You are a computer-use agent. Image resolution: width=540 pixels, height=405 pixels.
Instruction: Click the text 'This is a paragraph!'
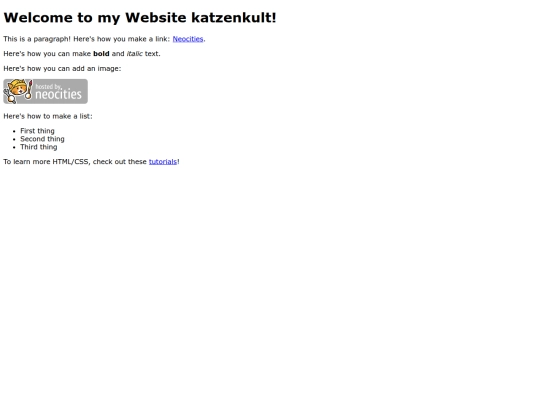pyautogui.click(x=37, y=39)
